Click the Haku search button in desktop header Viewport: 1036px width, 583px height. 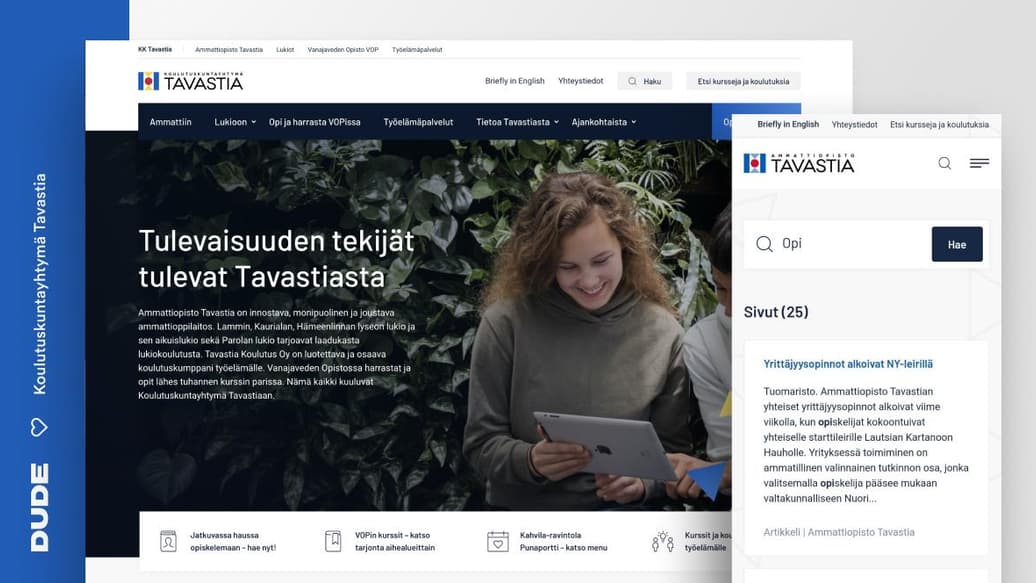[x=645, y=81]
